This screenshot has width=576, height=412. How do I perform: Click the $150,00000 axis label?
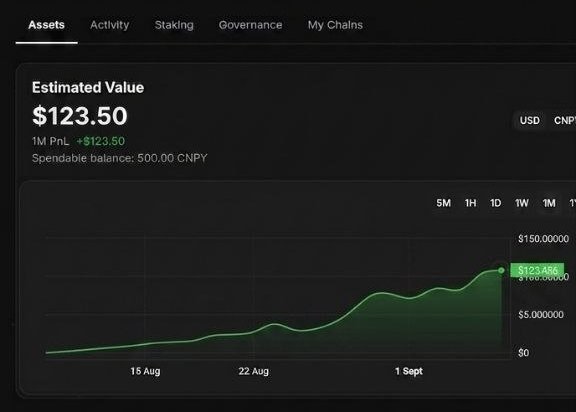point(543,239)
